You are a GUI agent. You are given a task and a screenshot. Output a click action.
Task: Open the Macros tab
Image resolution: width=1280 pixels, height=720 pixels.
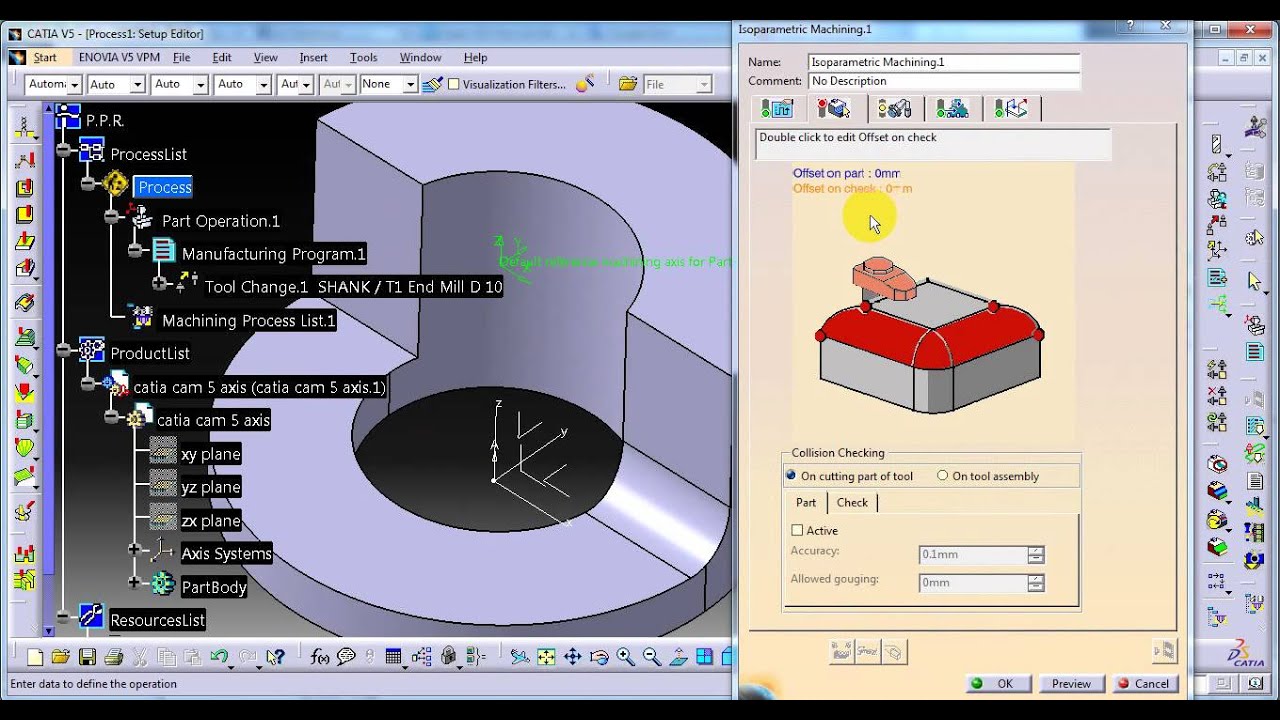pos(1011,108)
